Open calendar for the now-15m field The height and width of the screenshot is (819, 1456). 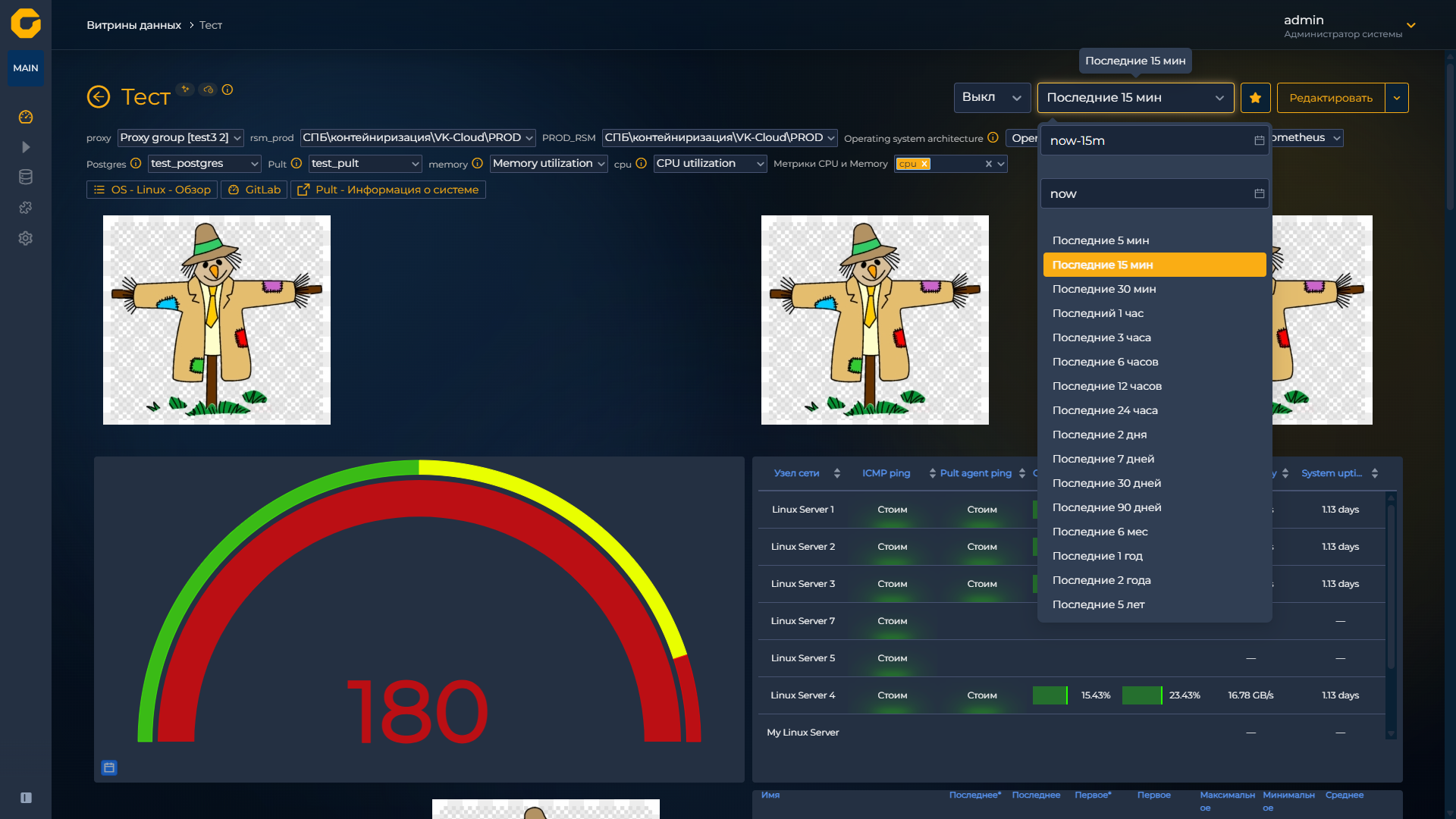pos(1260,140)
